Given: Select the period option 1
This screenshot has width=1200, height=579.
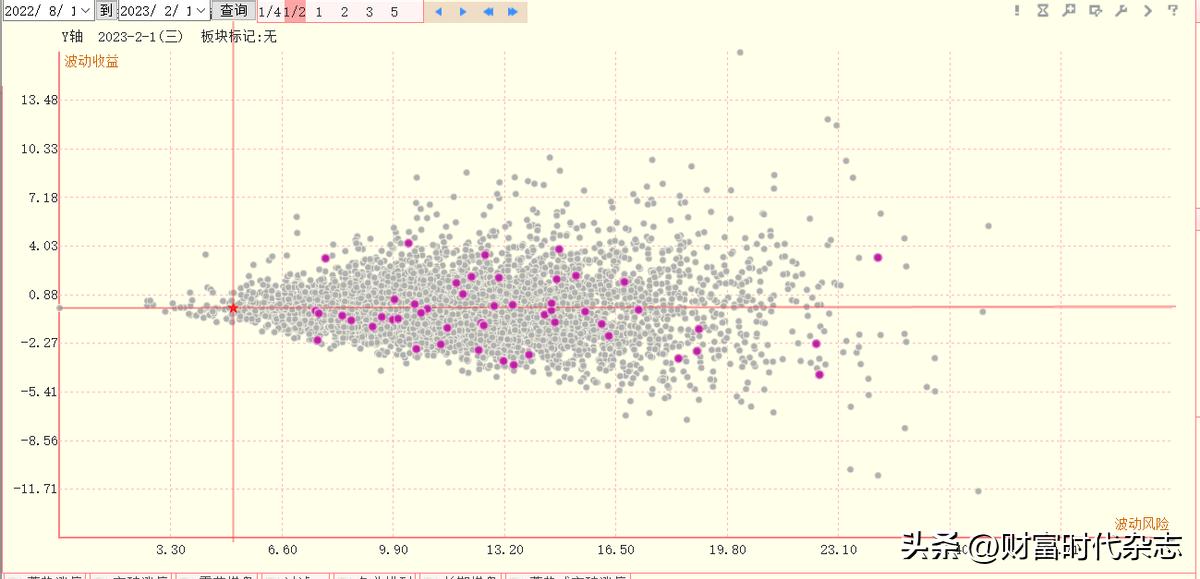Looking at the screenshot, I should click(319, 12).
